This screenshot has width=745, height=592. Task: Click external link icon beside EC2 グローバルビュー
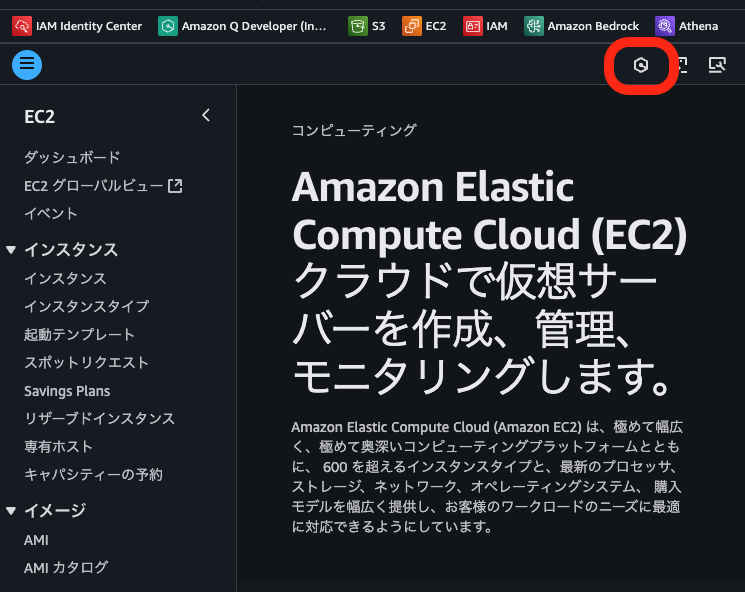[x=175, y=186]
